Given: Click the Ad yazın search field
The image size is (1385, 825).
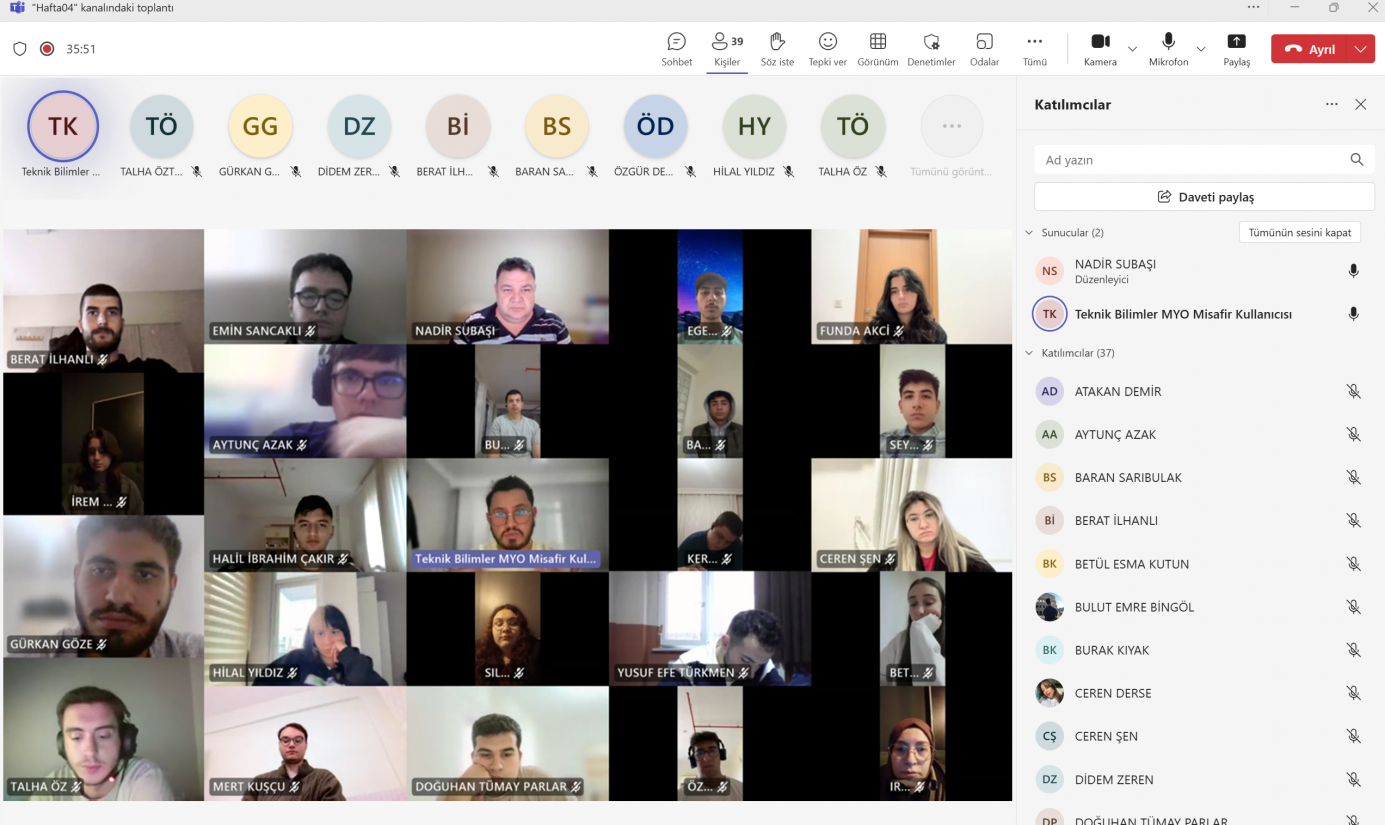Looking at the screenshot, I should coord(1190,160).
